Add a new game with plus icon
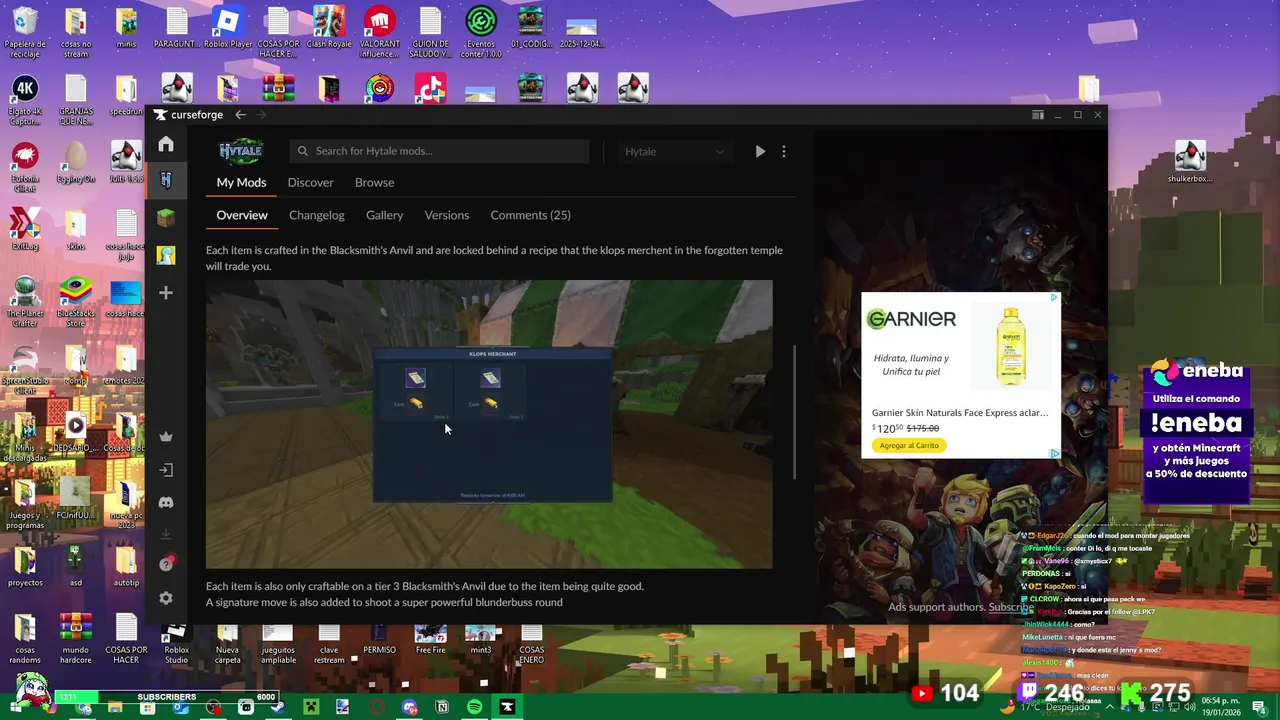 (x=166, y=293)
